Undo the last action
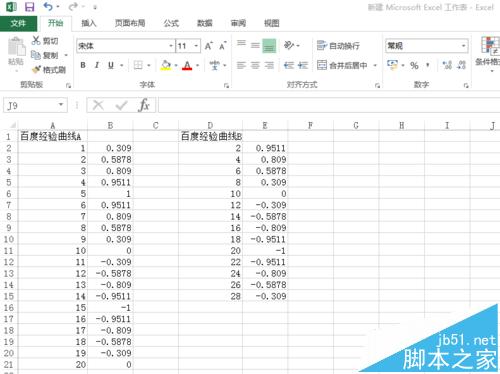This screenshot has height=374, width=500. 48,7
